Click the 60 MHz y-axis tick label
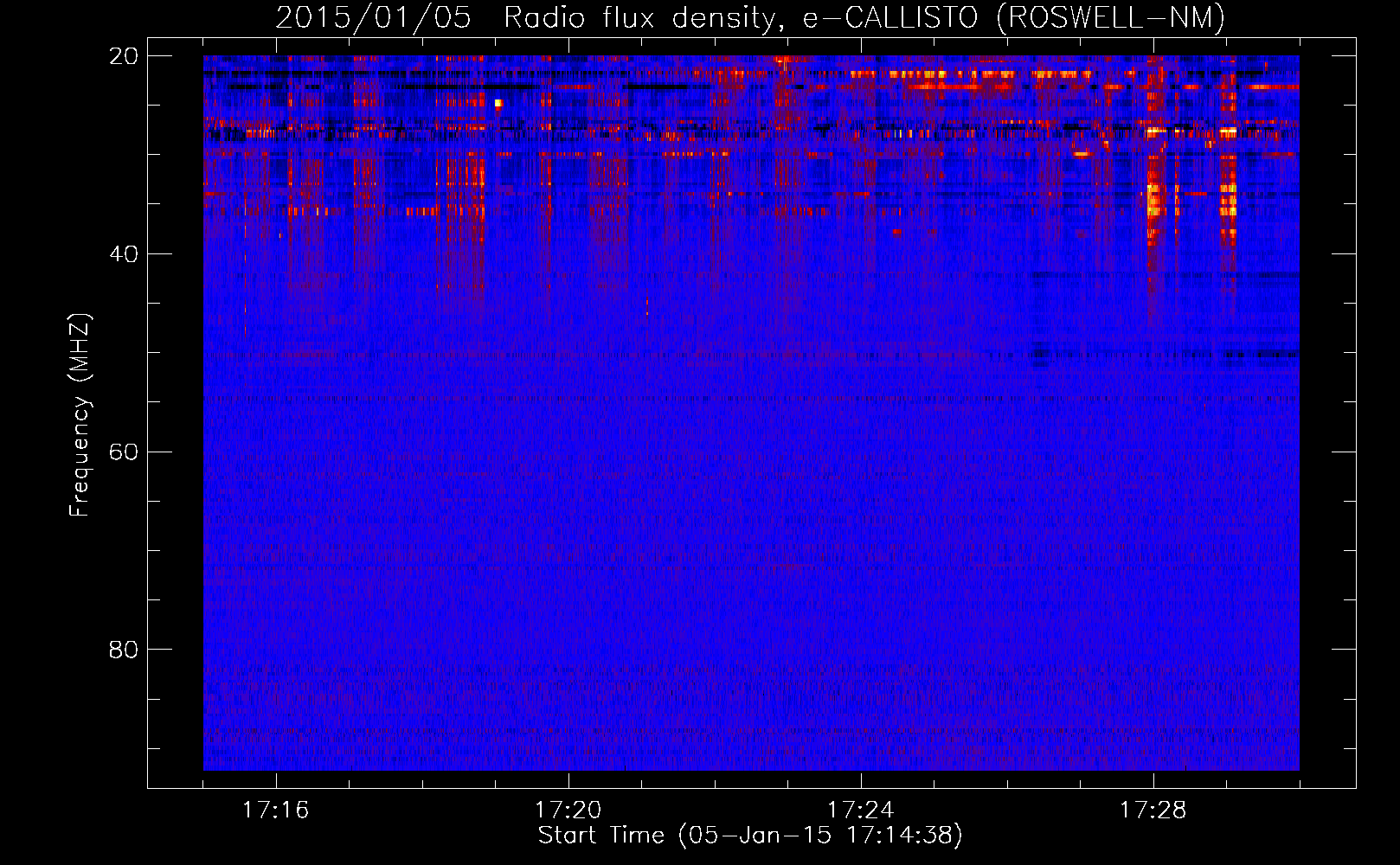 point(124,452)
